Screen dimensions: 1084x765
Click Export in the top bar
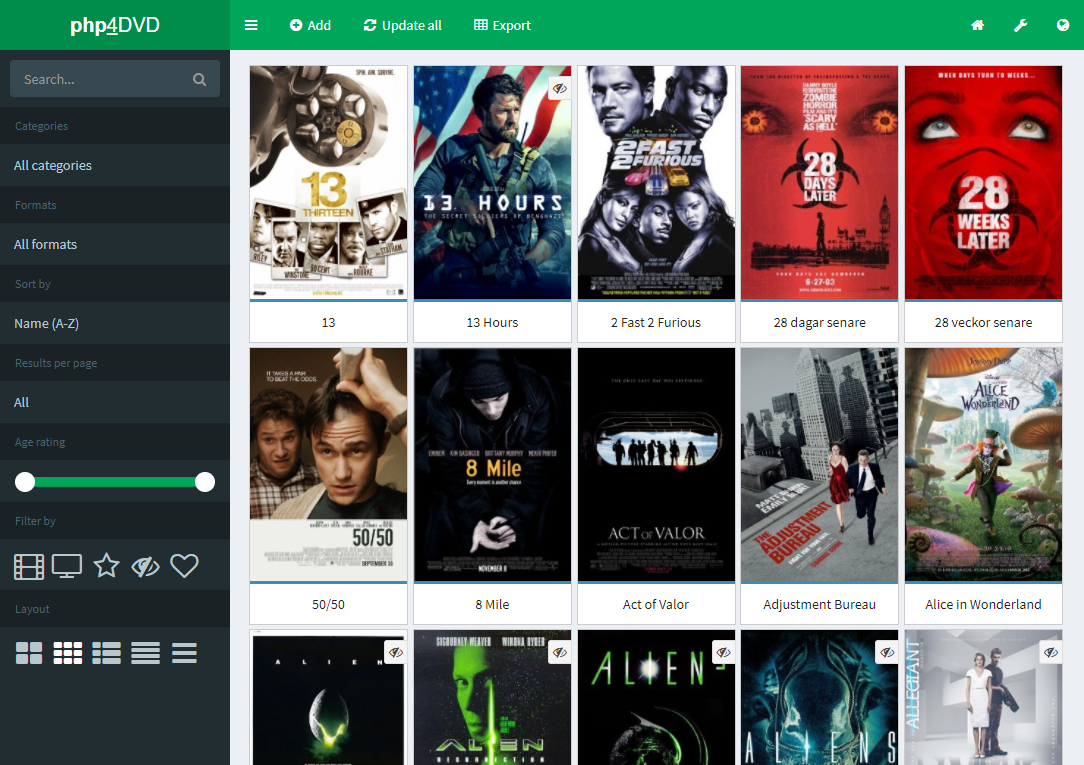pos(502,25)
